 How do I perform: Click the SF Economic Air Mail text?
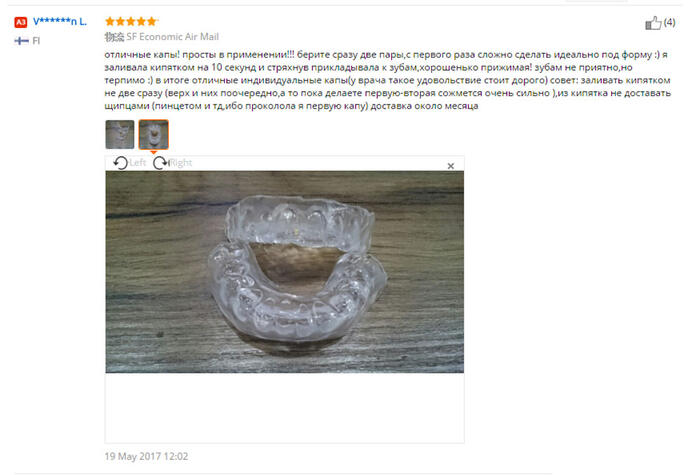pyautogui.click(x=172, y=37)
